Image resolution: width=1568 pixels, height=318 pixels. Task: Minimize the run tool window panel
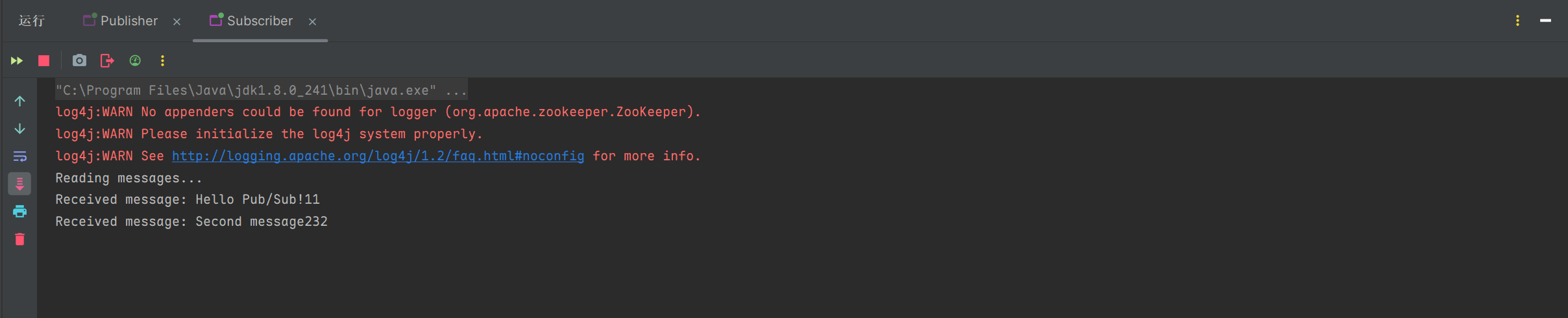(1545, 21)
